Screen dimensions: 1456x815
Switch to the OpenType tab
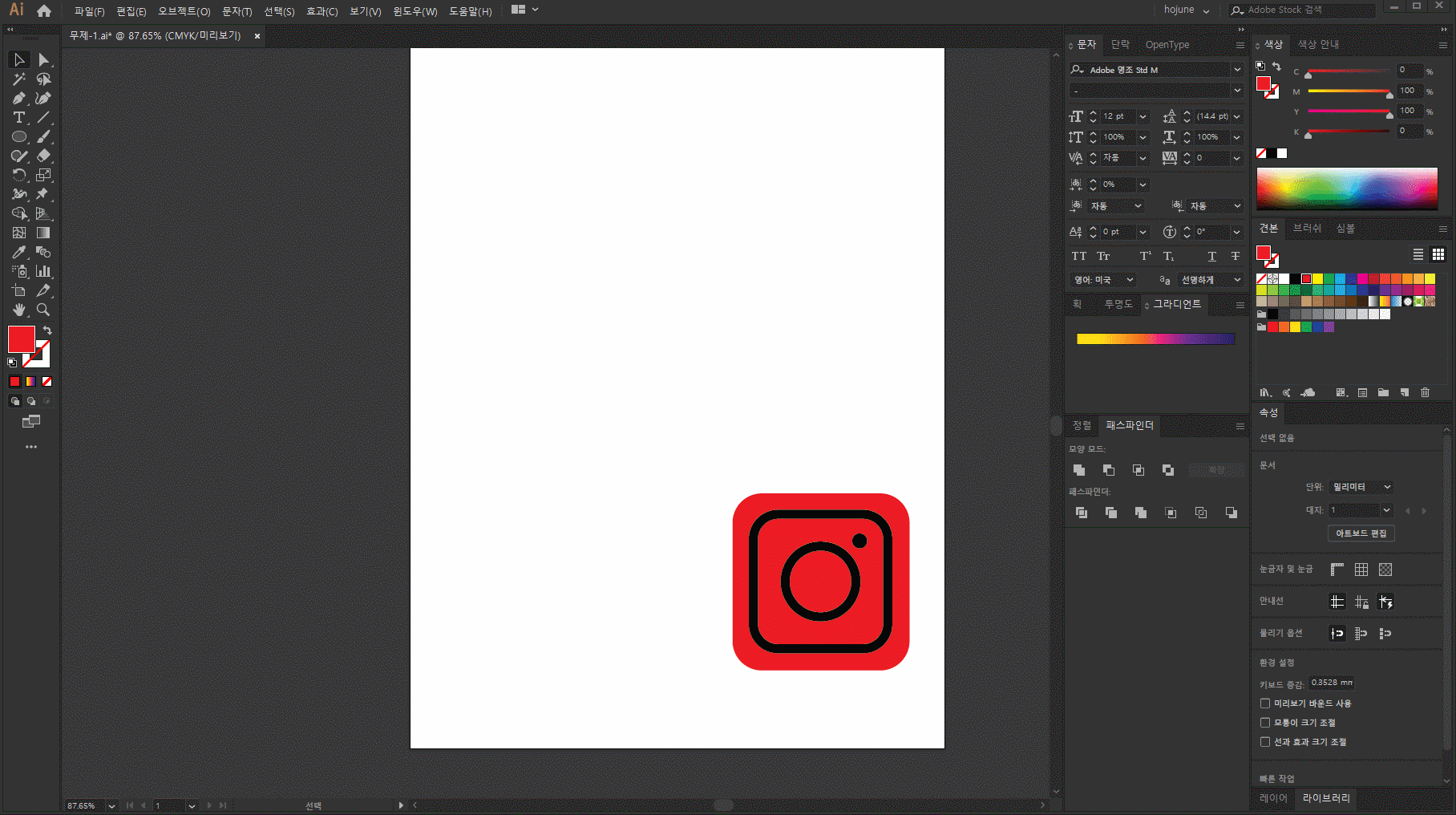(1167, 45)
